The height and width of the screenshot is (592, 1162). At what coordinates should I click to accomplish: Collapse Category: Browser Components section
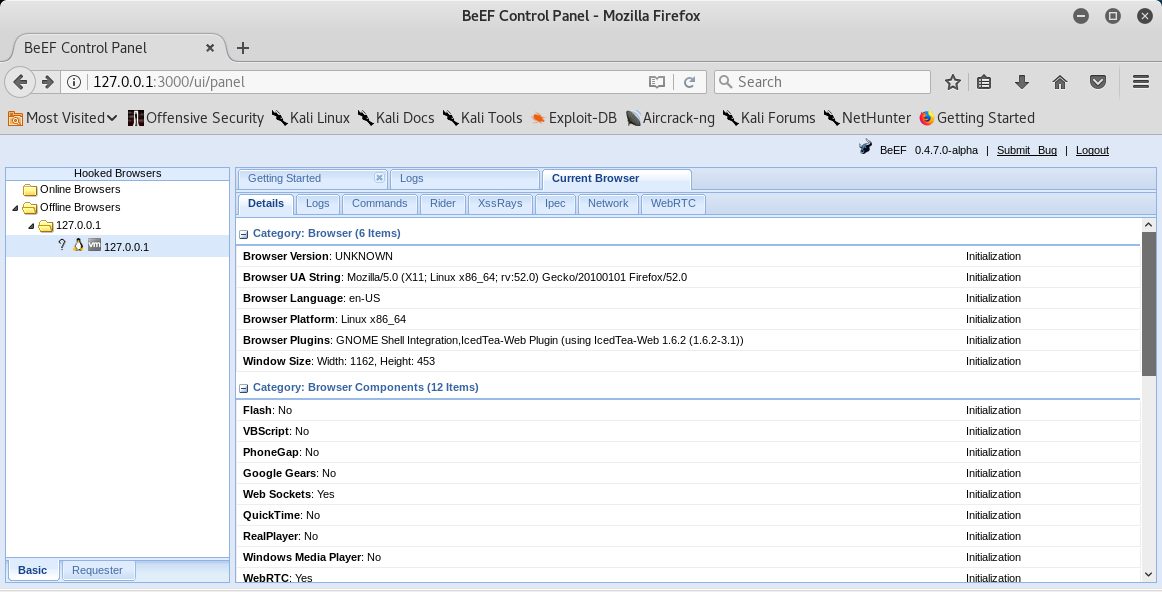coord(244,388)
